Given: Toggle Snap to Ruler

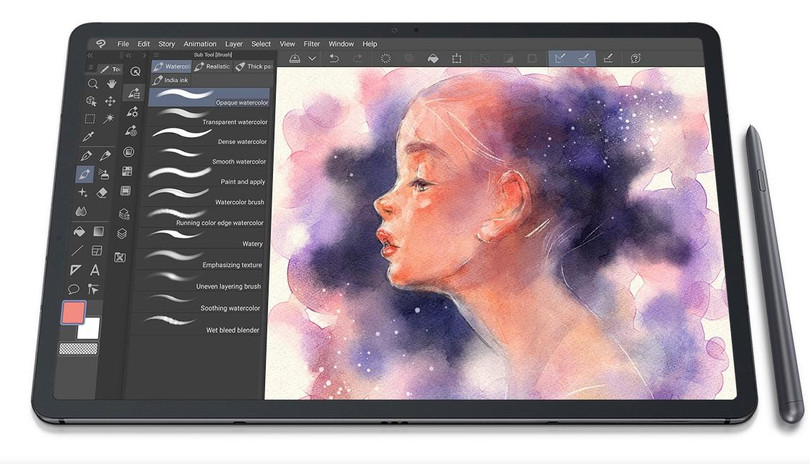Looking at the screenshot, I should [x=560, y=58].
